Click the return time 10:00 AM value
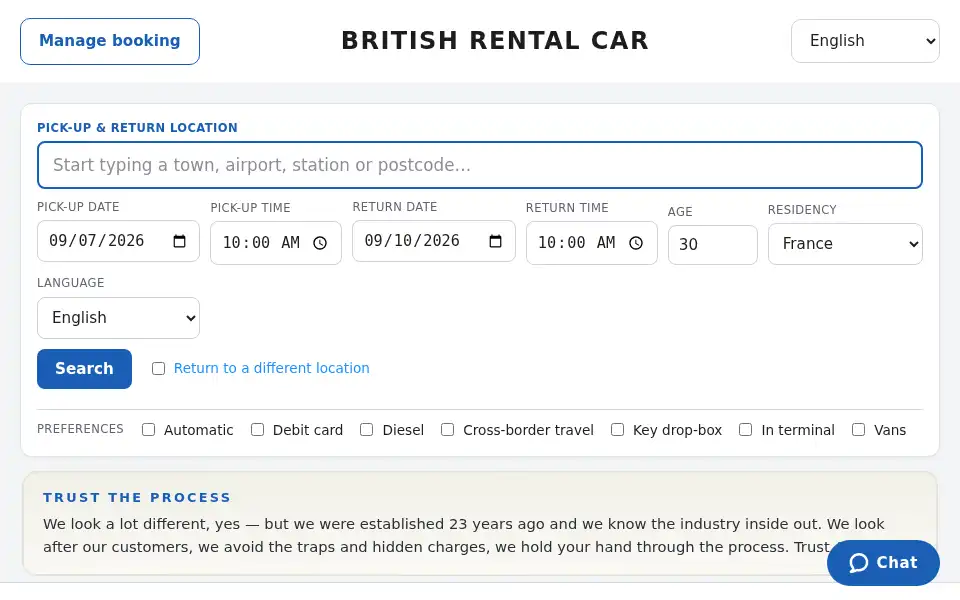 pyautogui.click(x=577, y=243)
